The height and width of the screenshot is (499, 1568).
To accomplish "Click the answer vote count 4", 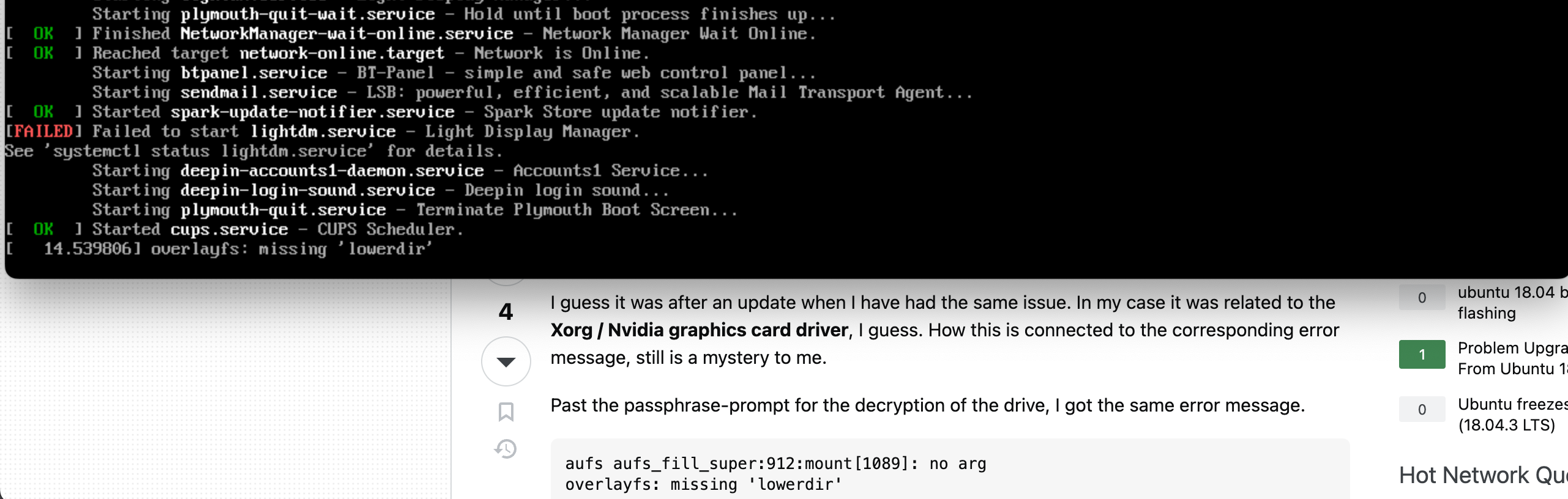I will (506, 312).
